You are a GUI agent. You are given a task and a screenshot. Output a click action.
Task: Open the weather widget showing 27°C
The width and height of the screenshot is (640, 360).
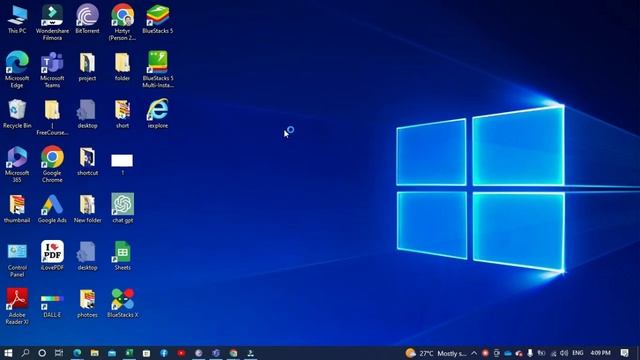(436, 353)
